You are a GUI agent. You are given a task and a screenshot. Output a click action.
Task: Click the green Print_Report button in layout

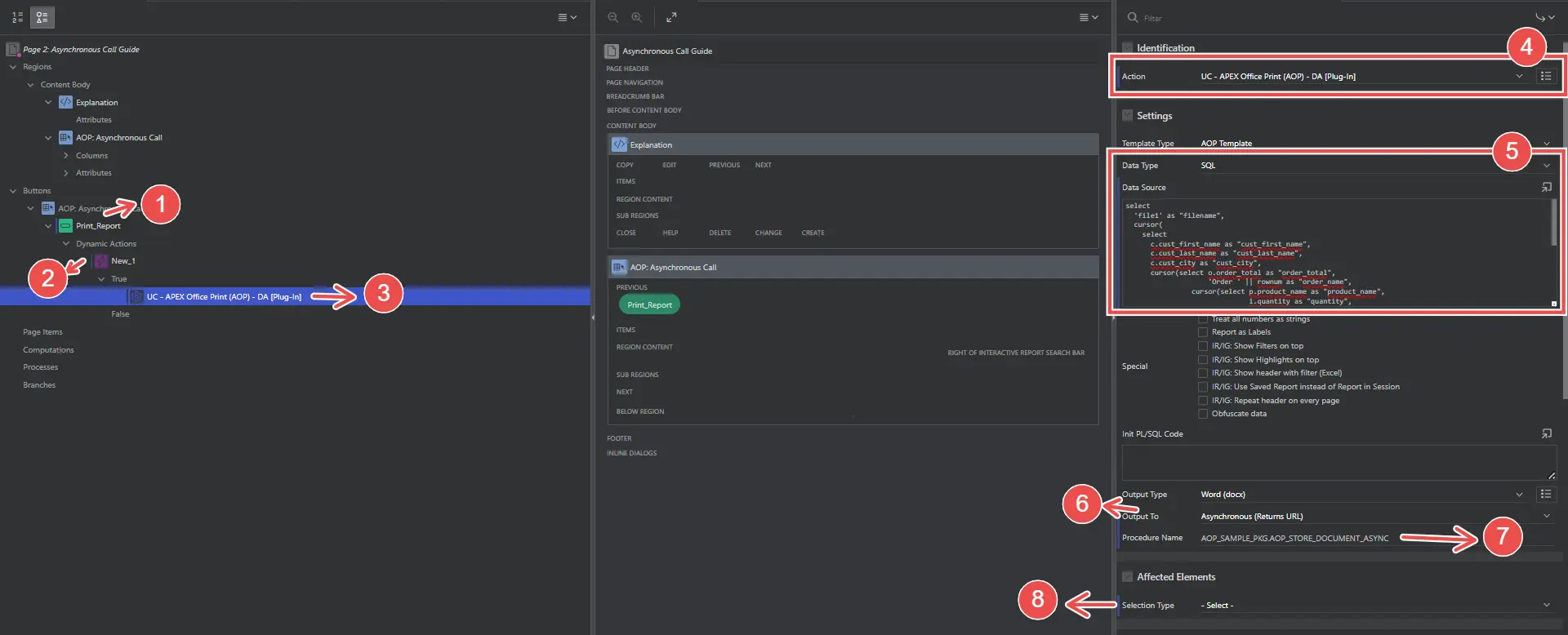[649, 304]
